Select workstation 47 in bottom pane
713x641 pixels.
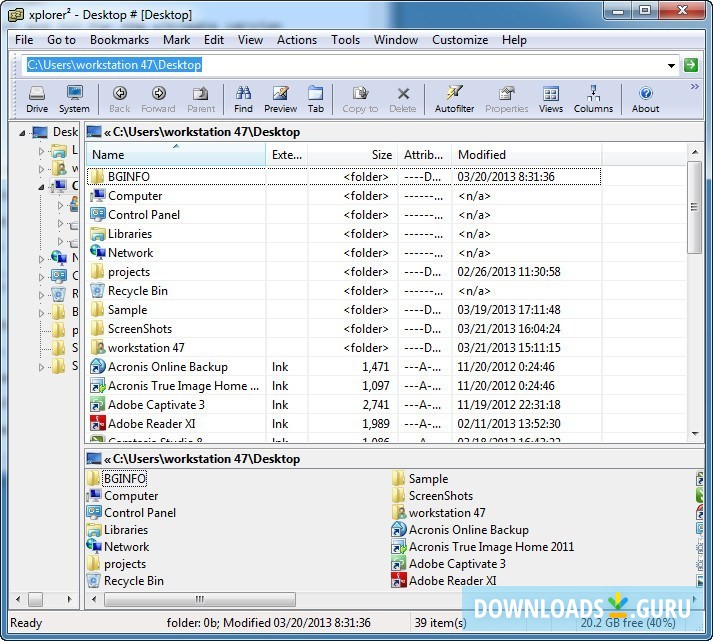438,513
